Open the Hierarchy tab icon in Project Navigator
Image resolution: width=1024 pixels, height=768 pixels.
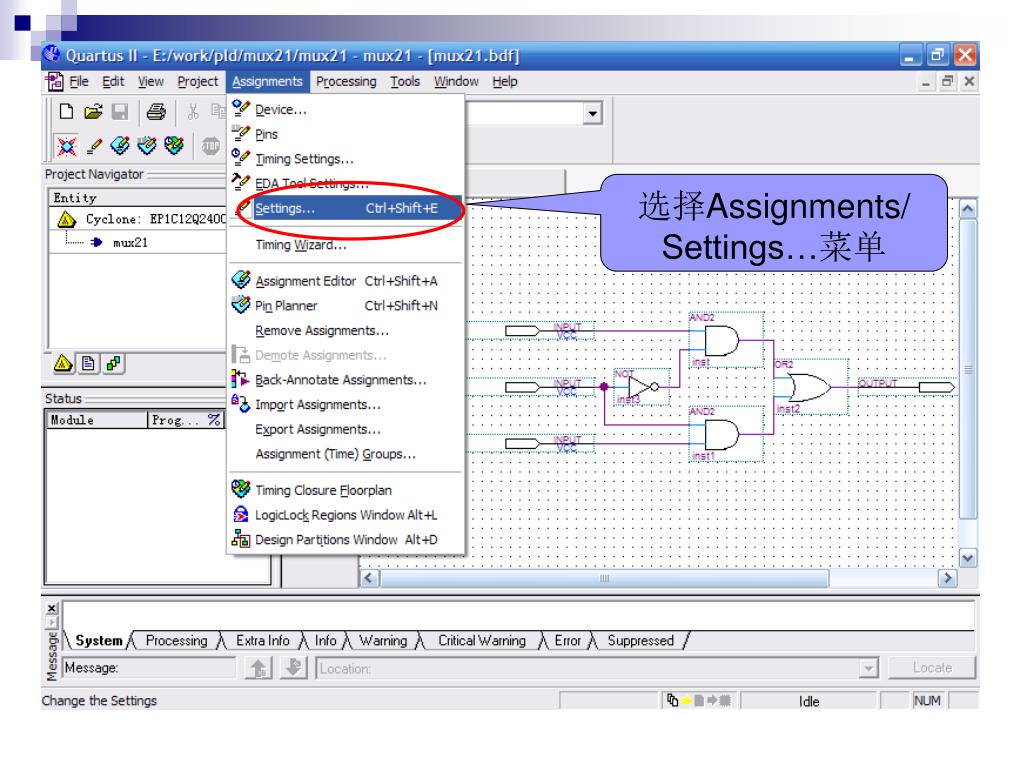pos(63,363)
